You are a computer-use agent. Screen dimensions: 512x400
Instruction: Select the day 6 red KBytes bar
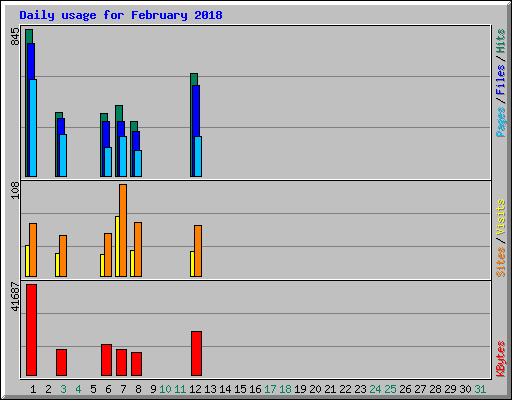(x=106, y=360)
